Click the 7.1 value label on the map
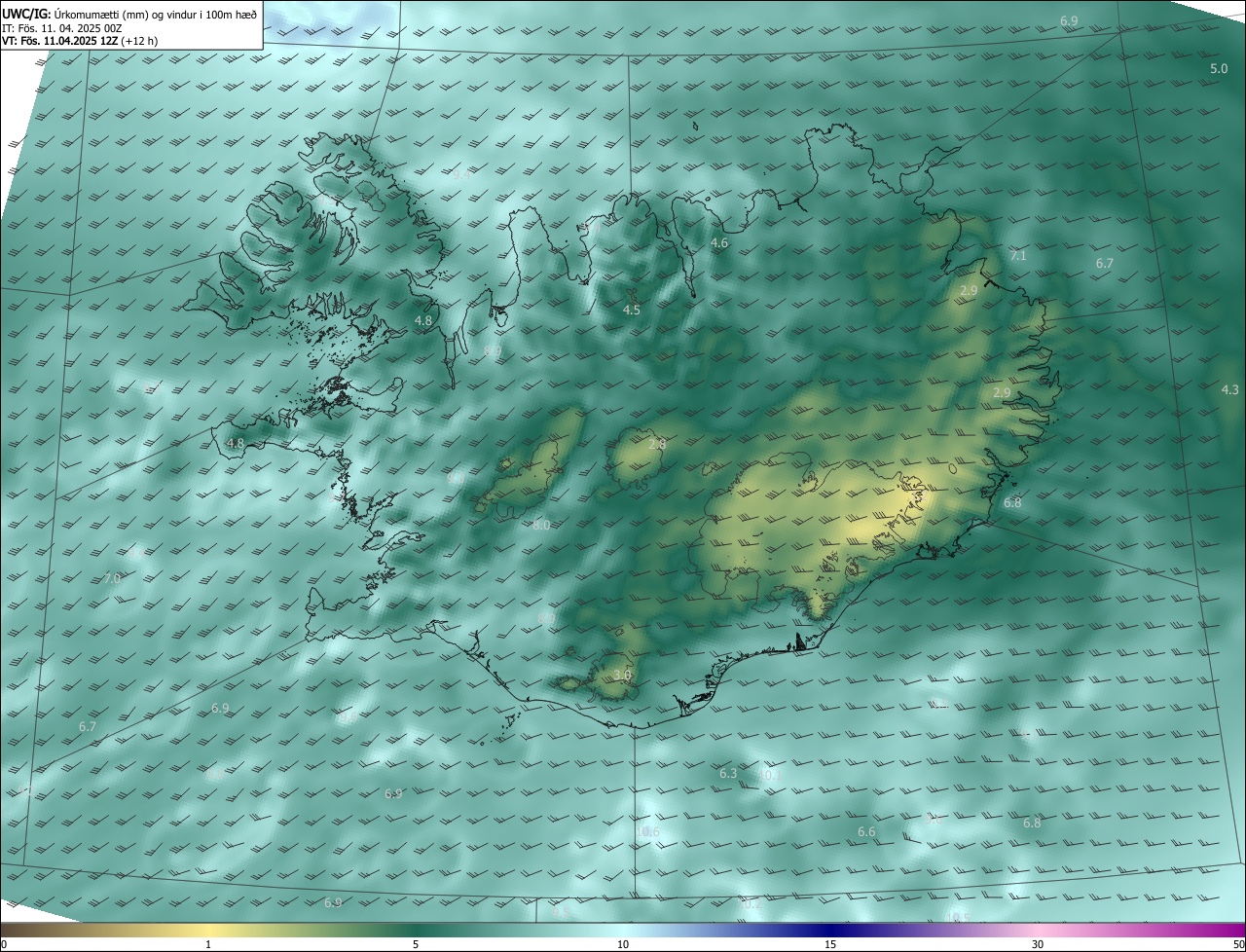This screenshot has width=1246, height=952. click(x=1018, y=256)
